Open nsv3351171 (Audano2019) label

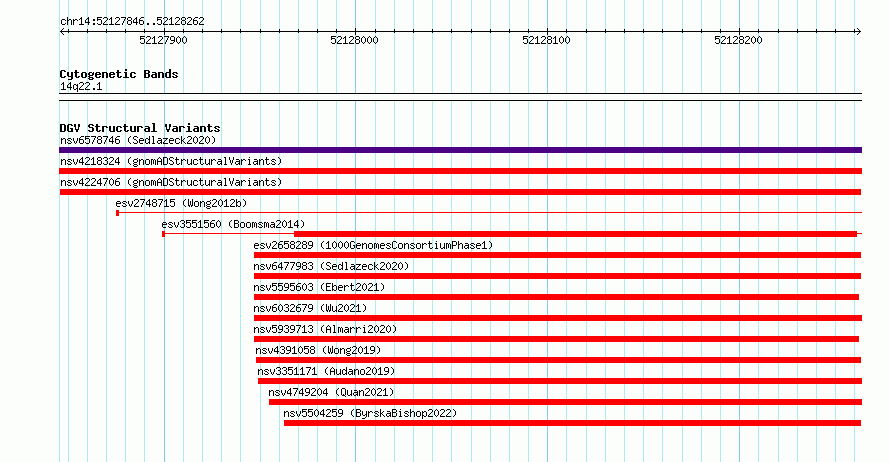pos(326,371)
